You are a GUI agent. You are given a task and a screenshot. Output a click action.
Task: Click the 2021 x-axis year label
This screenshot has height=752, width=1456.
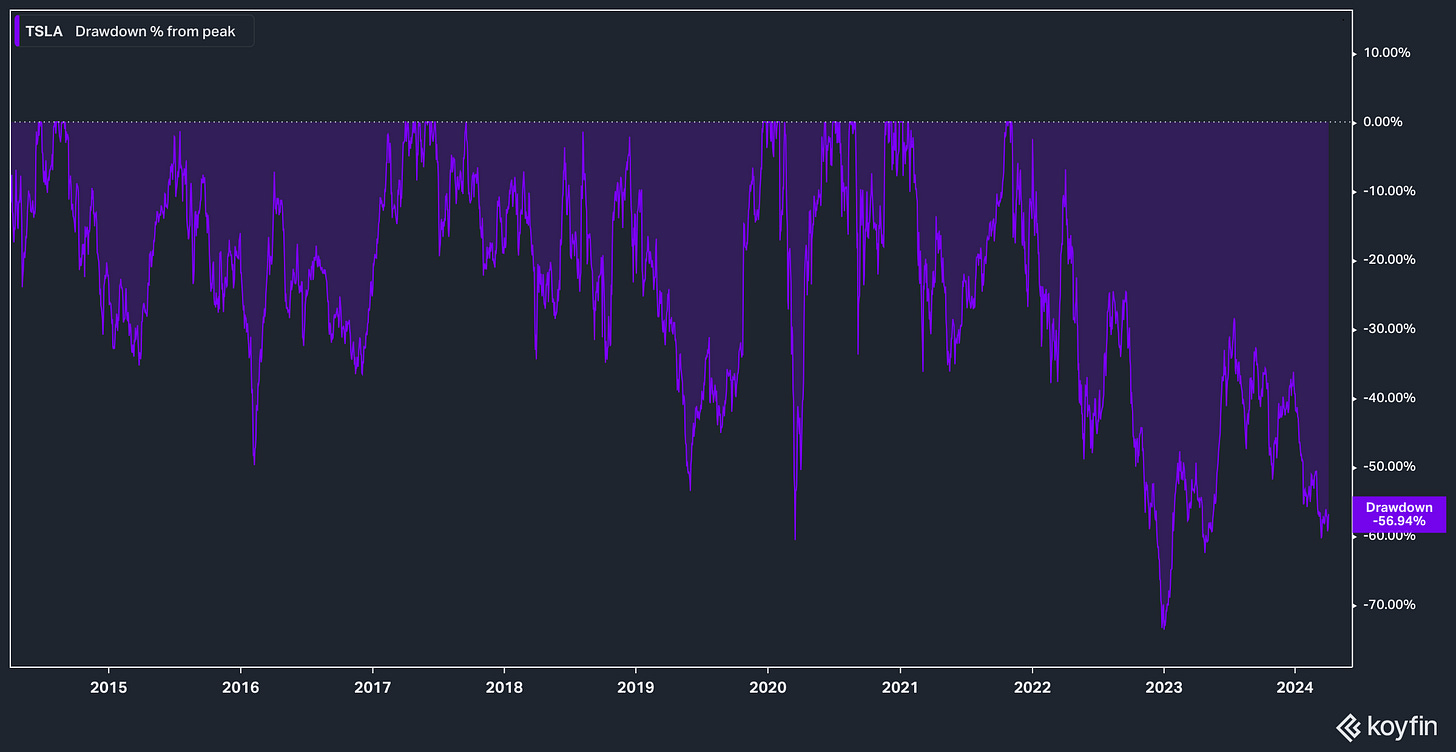point(900,687)
